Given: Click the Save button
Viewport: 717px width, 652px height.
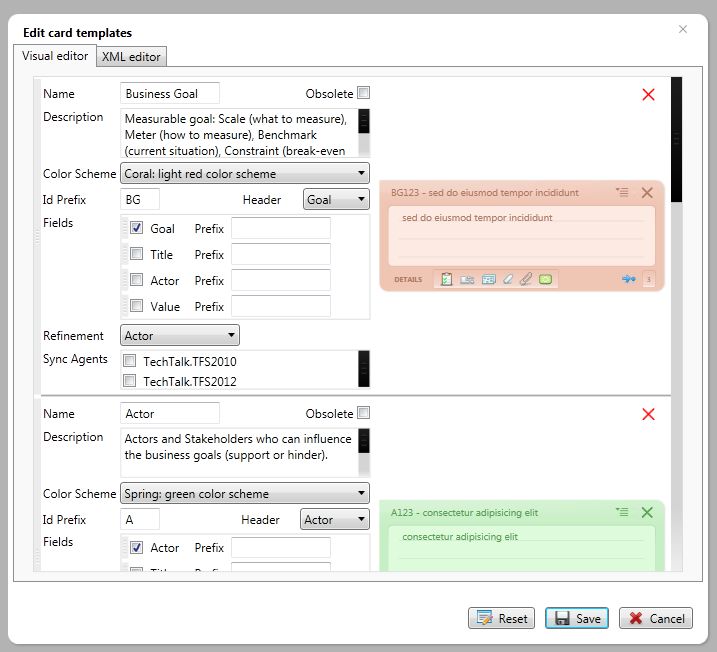Looking at the screenshot, I should pyautogui.click(x=577, y=618).
